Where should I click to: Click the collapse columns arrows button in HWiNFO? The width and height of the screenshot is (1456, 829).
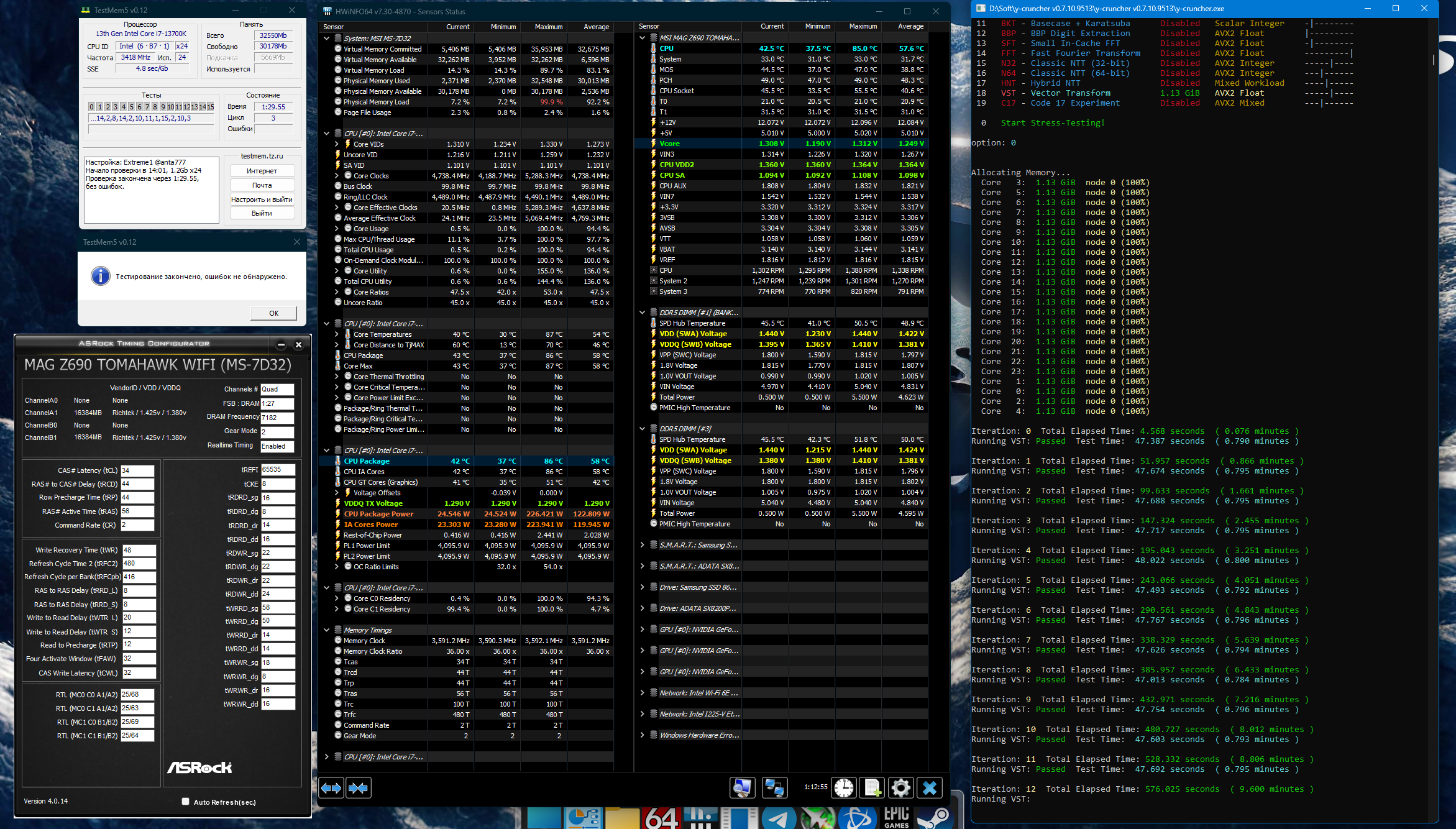pyautogui.click(x=358, y=788)
